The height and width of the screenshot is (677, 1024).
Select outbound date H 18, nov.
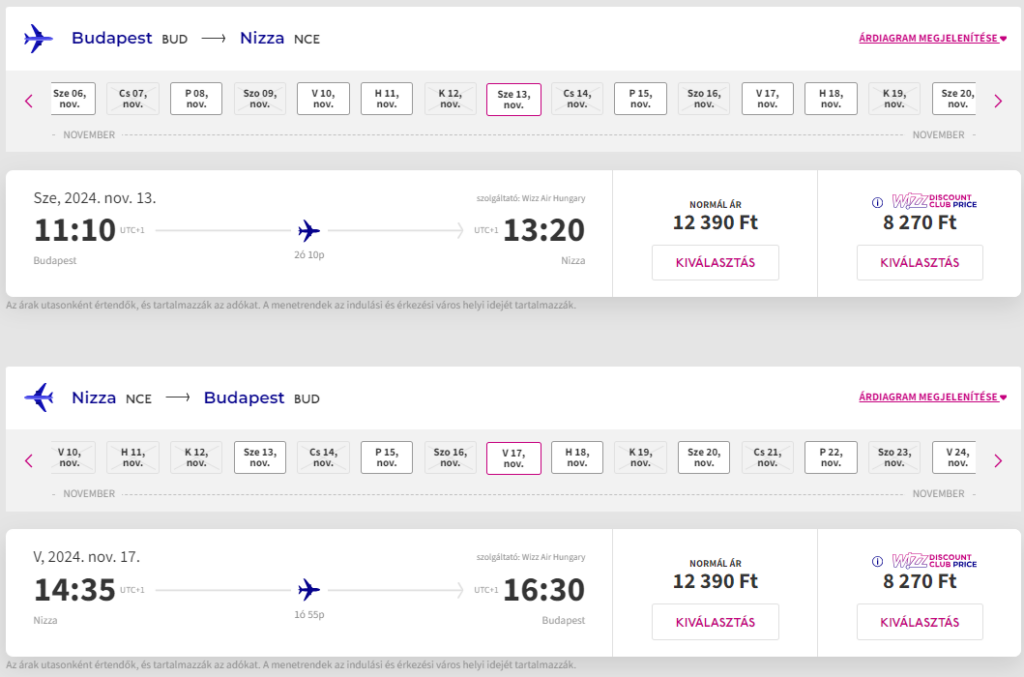[831, 99]
